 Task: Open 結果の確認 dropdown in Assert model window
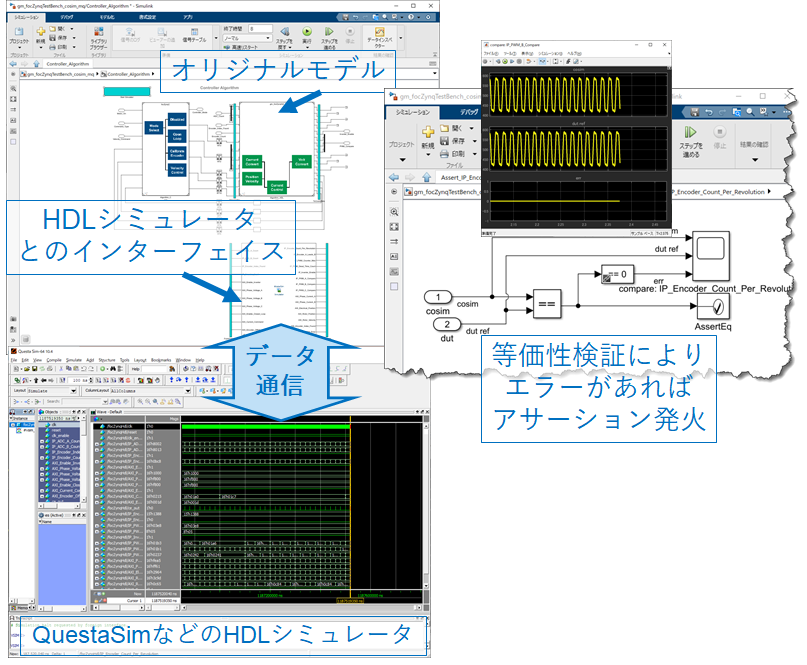tap(754, 160)
